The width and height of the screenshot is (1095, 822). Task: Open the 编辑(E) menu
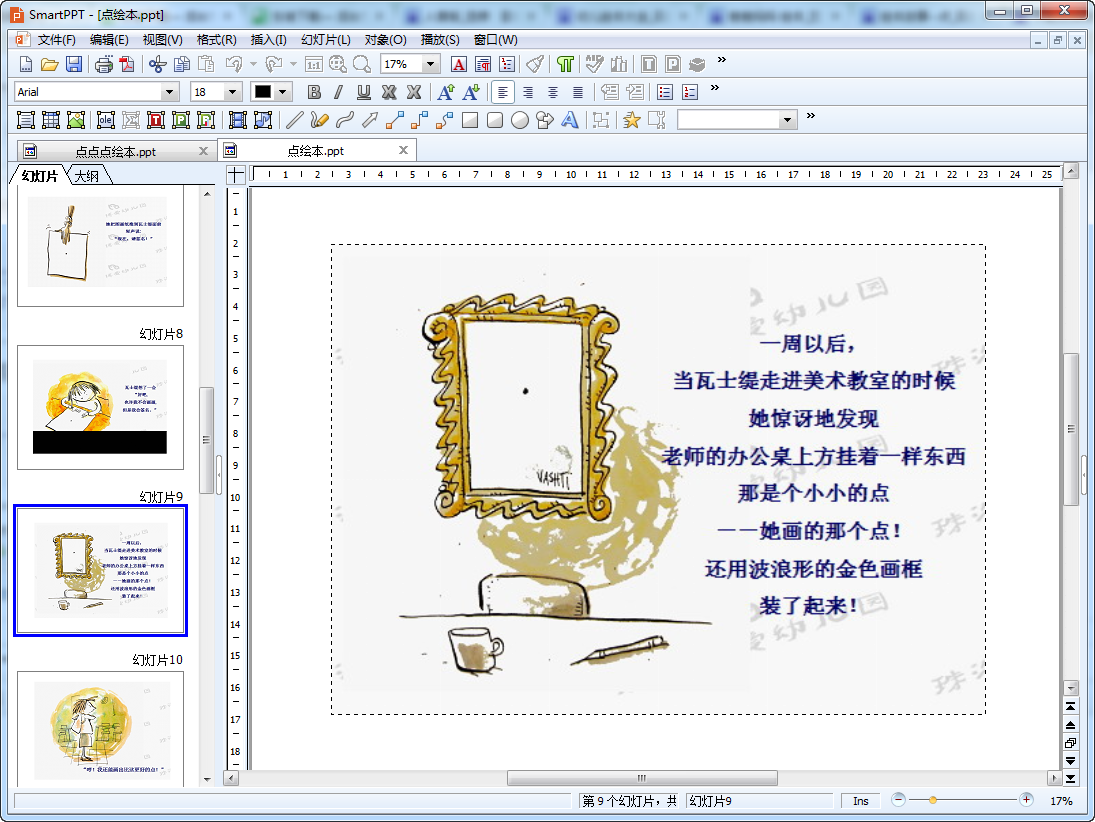click(109, 40)
